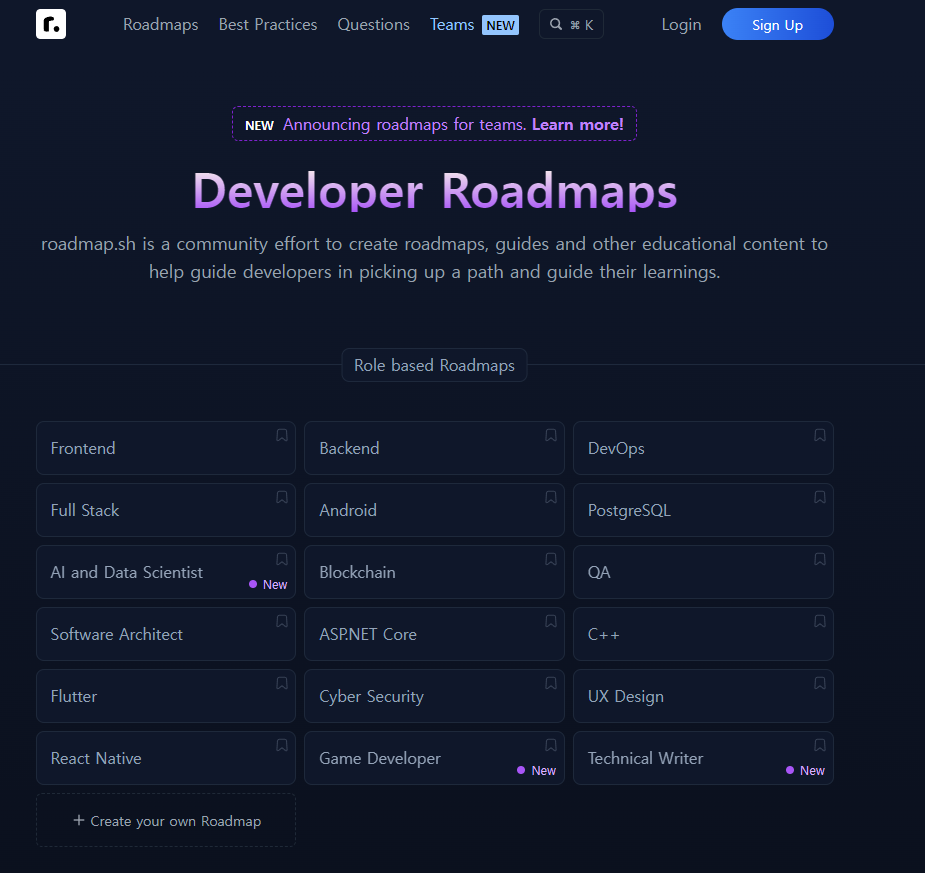Bookmark the Blockchain roadmap
925x873 pixels.
pyautogui.click(x=551, y=559)
